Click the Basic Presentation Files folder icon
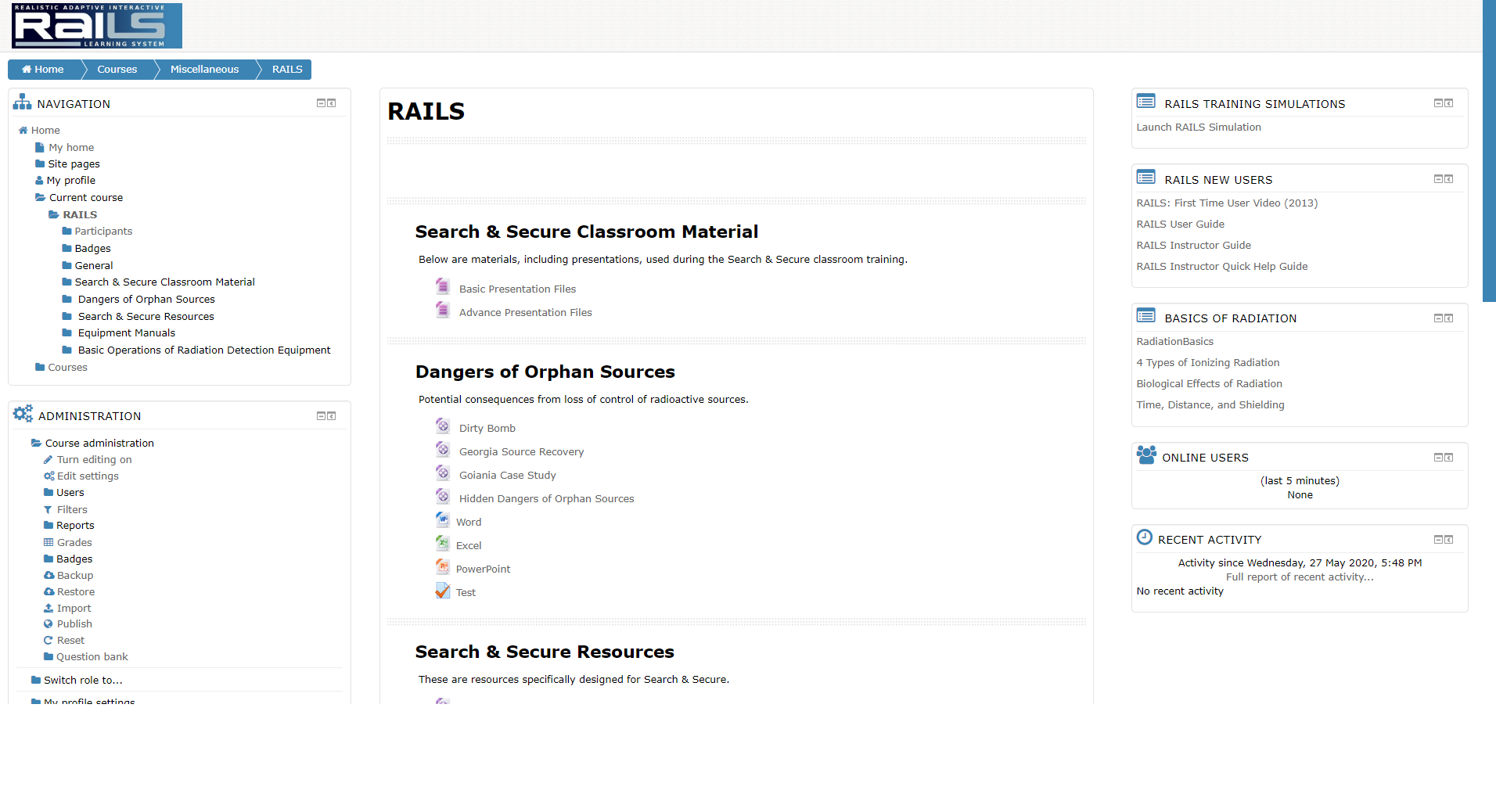This screenshot has height=812, width=1496. (443, 287)
